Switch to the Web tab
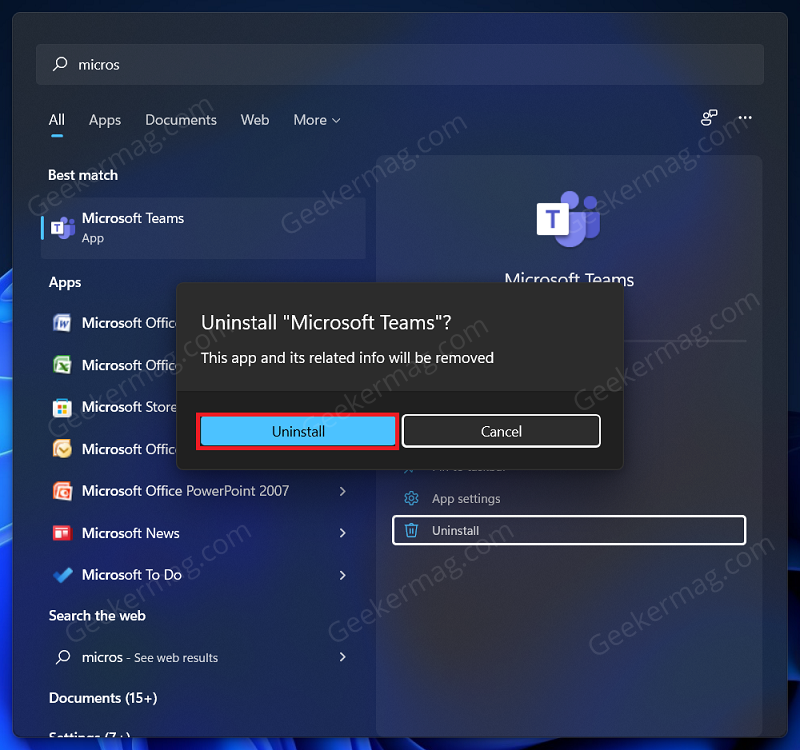The height and width of the screenshot is (750, 800). (255, 120)
